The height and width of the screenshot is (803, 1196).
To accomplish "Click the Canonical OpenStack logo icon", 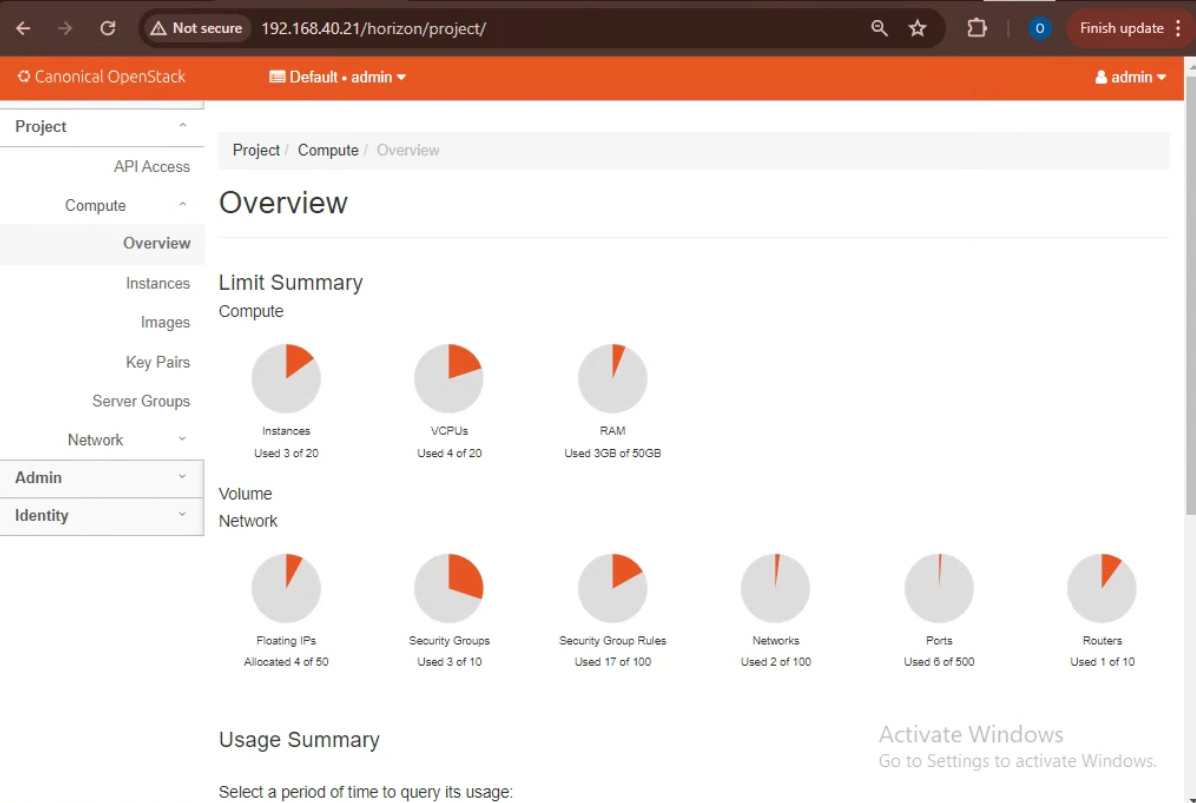I will [24, 77].
